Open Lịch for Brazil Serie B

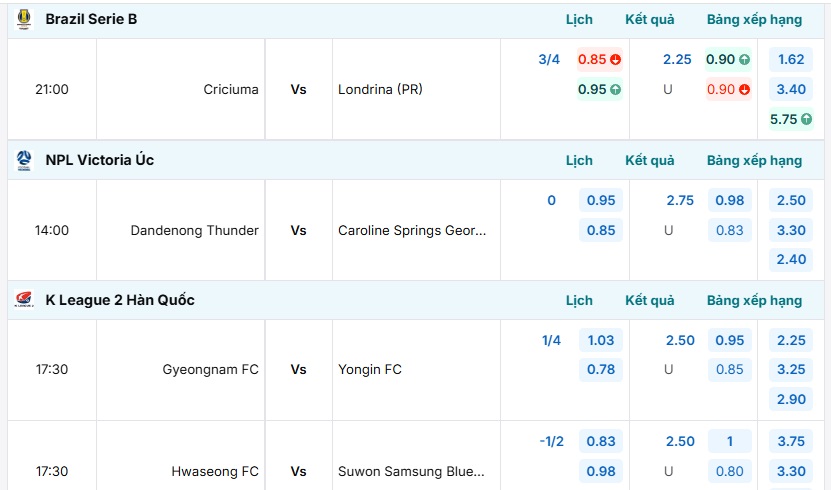[579, 20]
